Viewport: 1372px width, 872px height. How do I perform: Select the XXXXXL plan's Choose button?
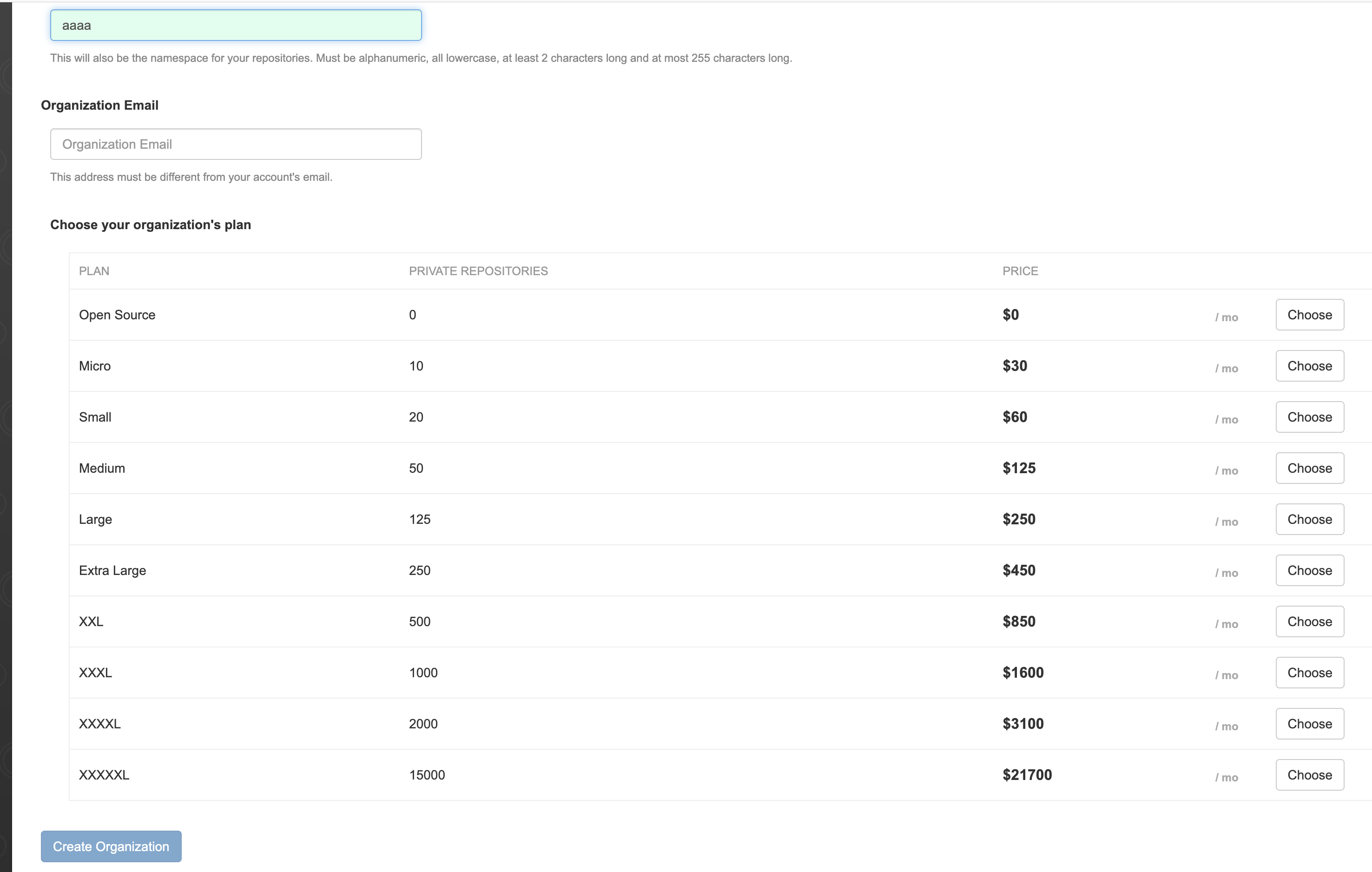point(1309,774)
